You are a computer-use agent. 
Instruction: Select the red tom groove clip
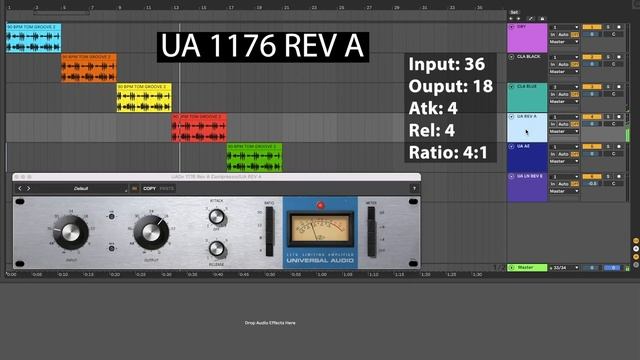pyautogui.click(x=199, y=127)
